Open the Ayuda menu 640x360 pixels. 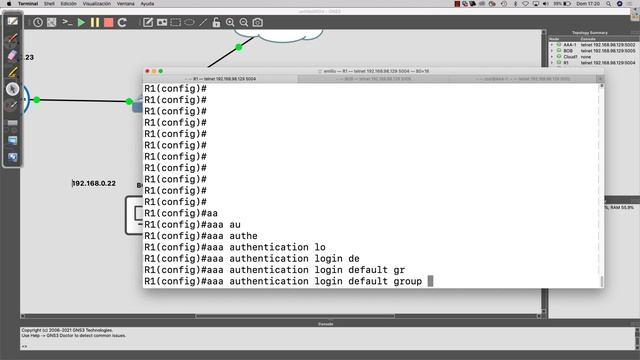coord(147,4)
